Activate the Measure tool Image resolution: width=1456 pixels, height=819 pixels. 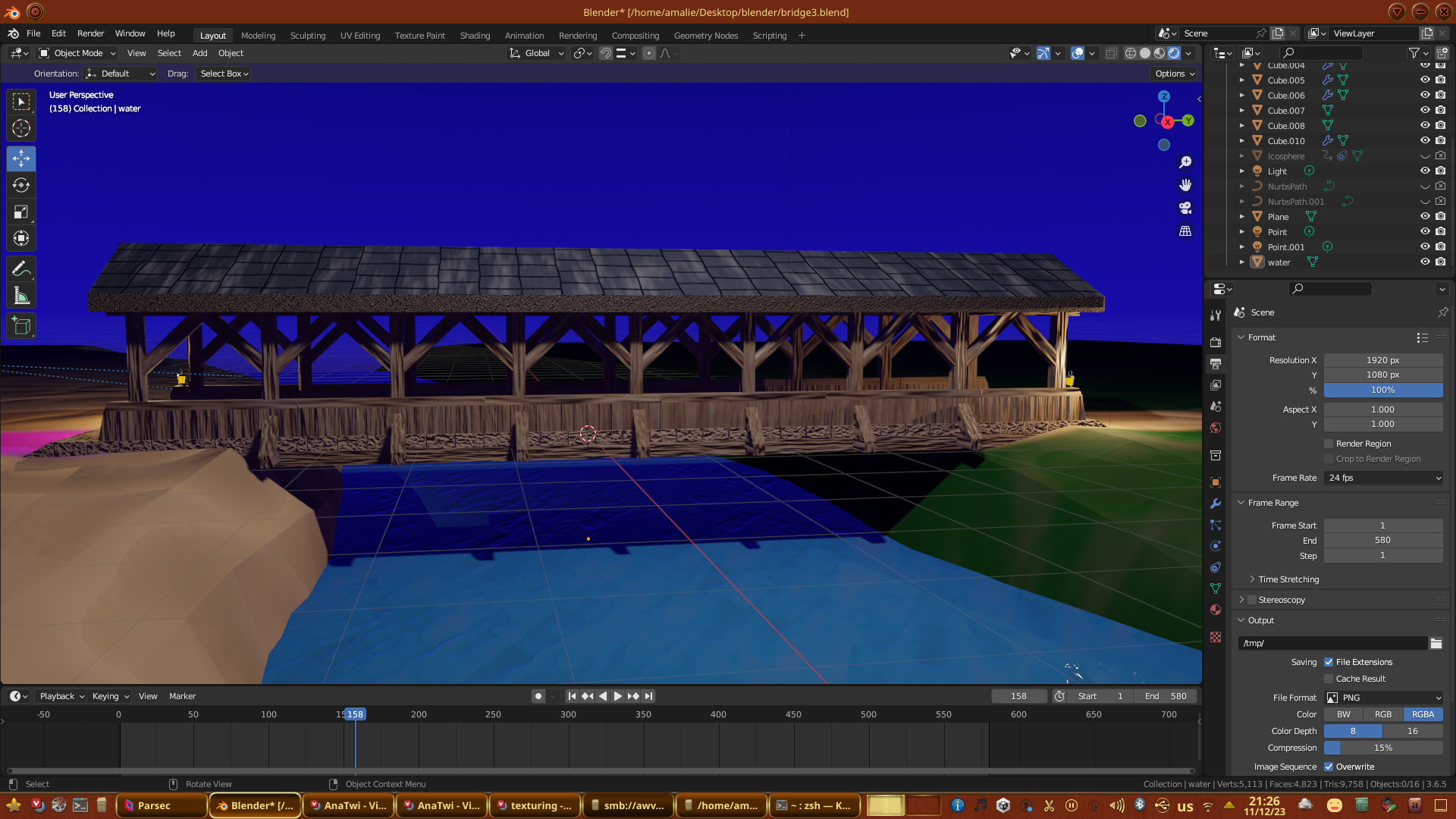(21, 297)
